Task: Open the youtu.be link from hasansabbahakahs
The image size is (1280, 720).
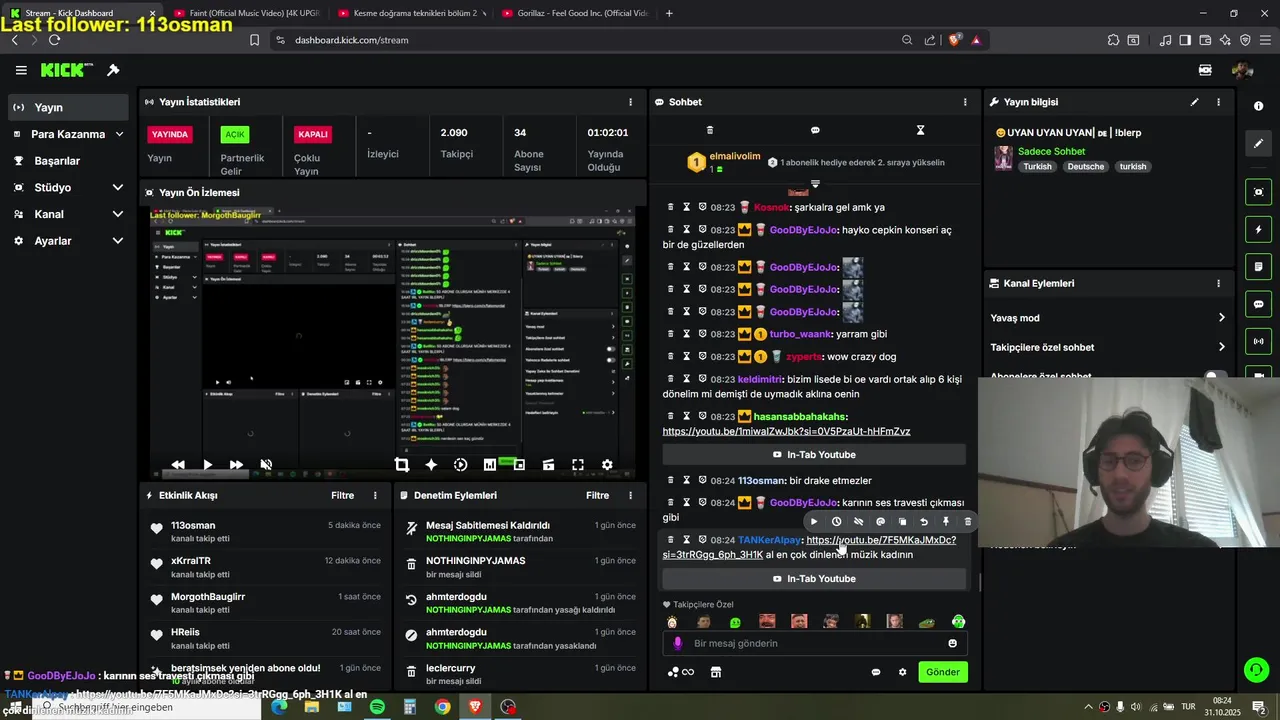Action: tap(786, 431)
